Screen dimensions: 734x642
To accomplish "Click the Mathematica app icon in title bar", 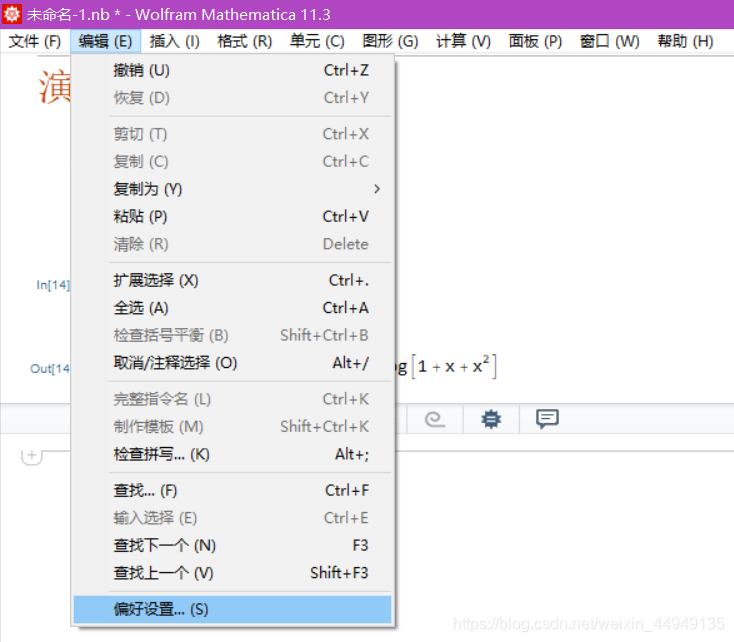I will (x=11, y=14).
